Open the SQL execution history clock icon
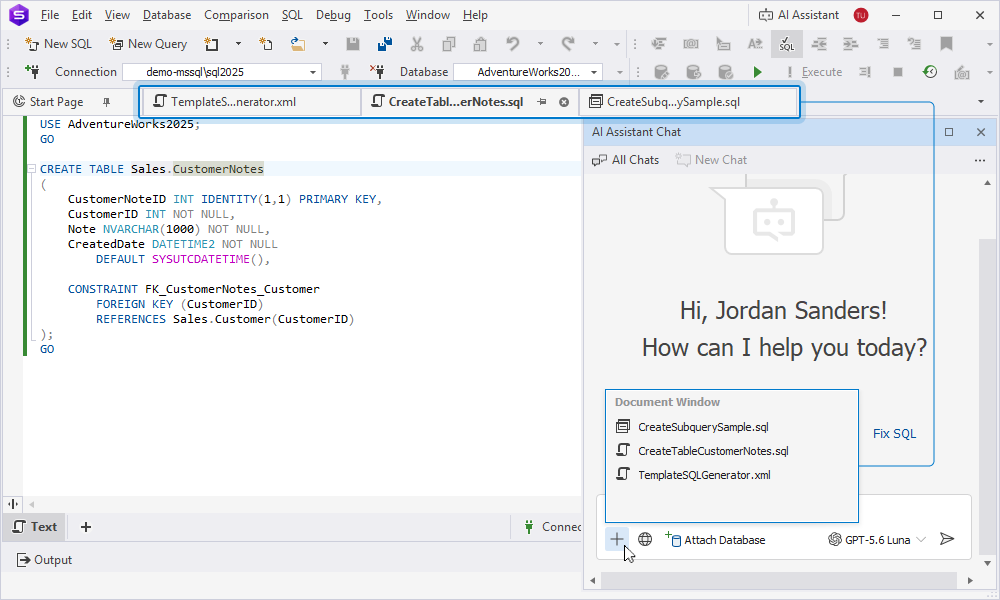The height and width of the screenshot is (600, 1000). (930, 72)
